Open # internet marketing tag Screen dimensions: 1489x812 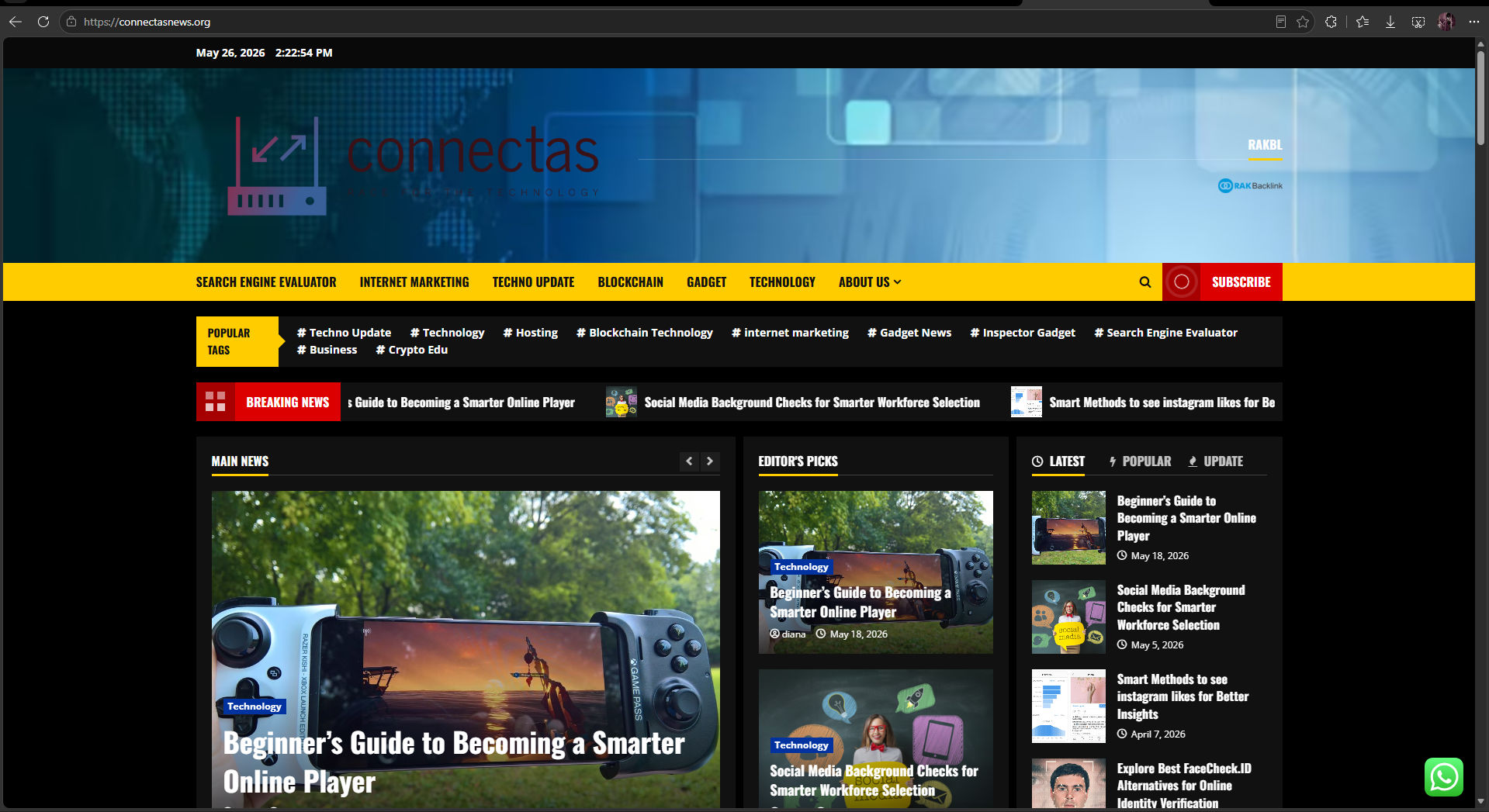(x=790, y=333)
